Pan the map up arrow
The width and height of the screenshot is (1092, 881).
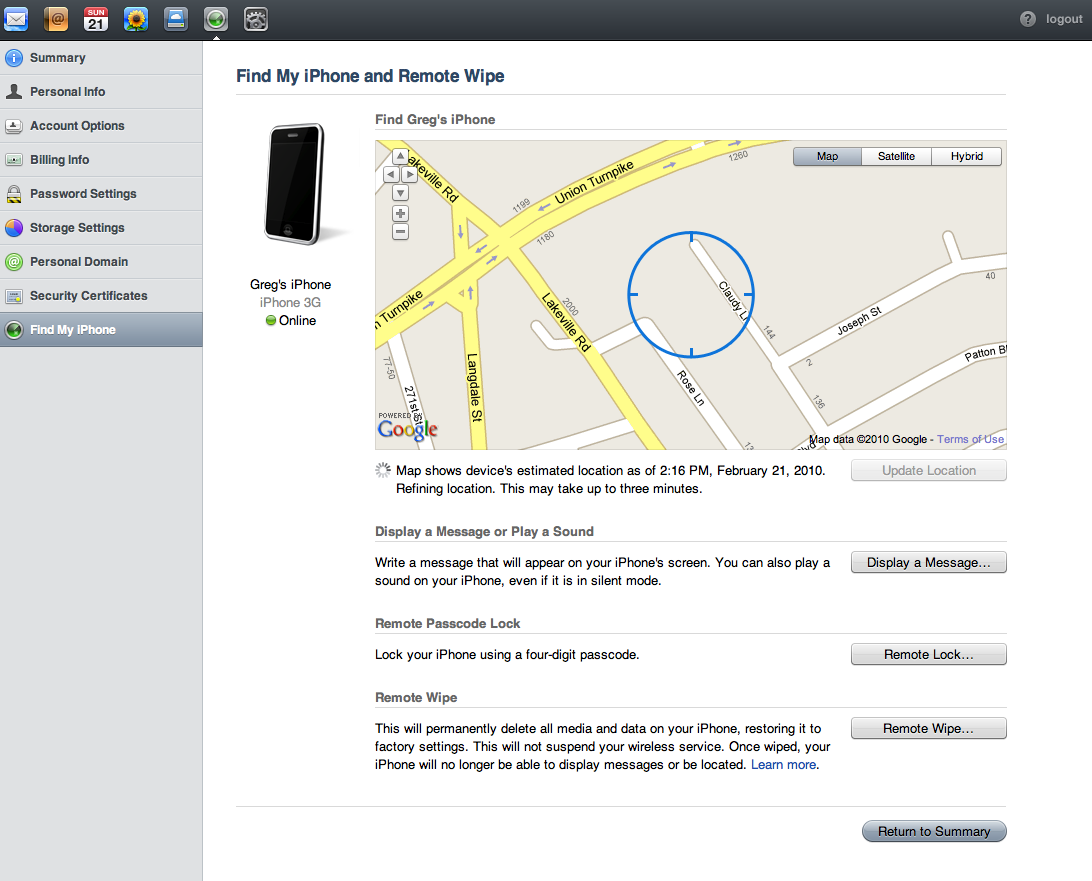coord(400,156)
